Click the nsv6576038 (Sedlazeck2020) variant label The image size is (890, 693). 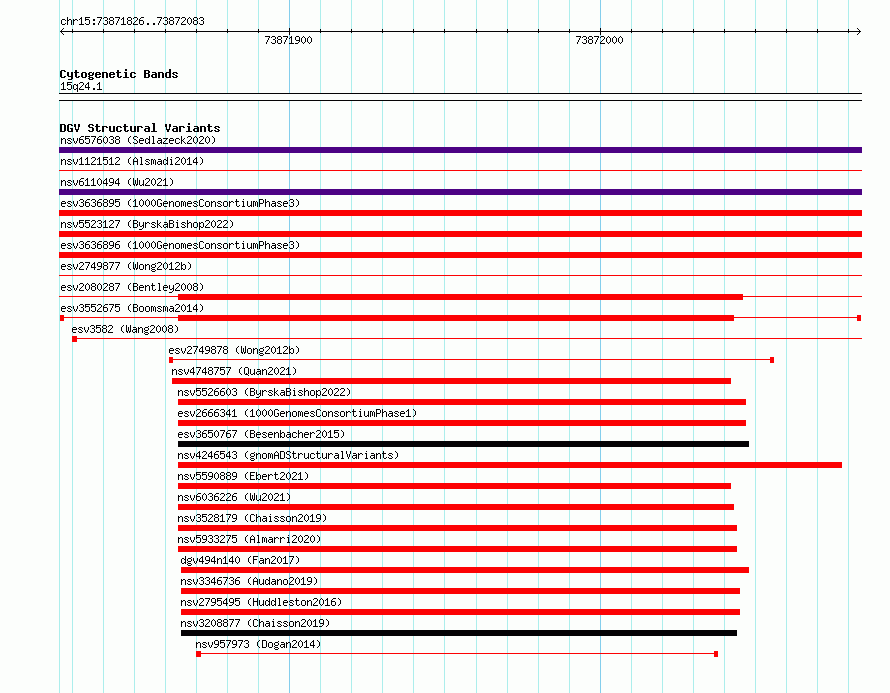138,140
